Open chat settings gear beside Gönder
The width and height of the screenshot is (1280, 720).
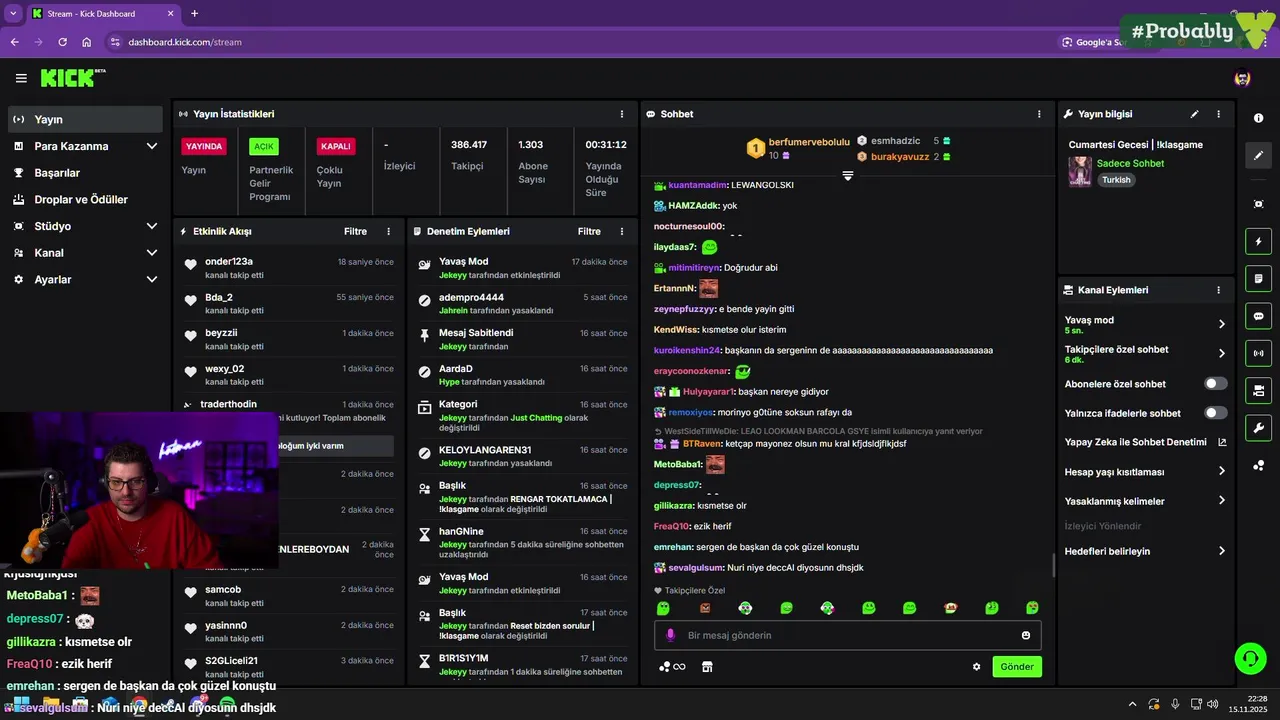[977, 667]
